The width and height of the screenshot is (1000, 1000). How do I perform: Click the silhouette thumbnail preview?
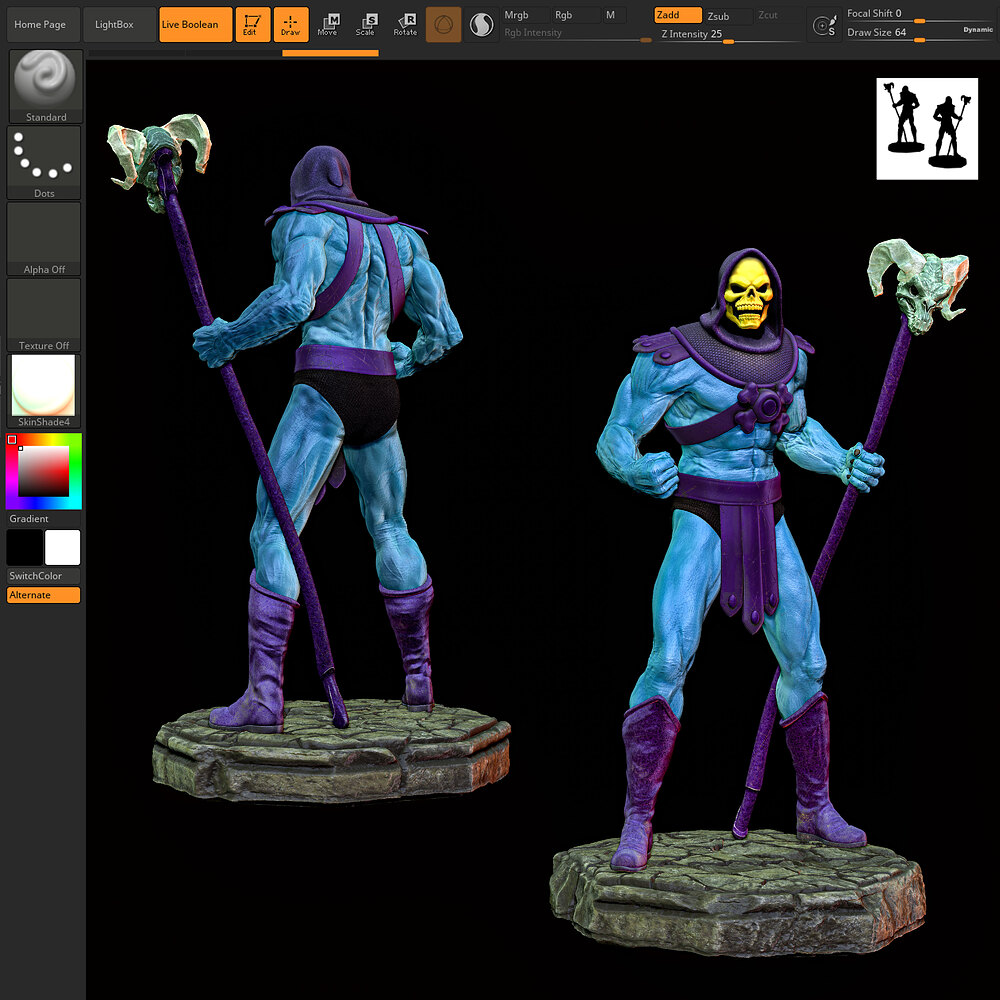927,129
